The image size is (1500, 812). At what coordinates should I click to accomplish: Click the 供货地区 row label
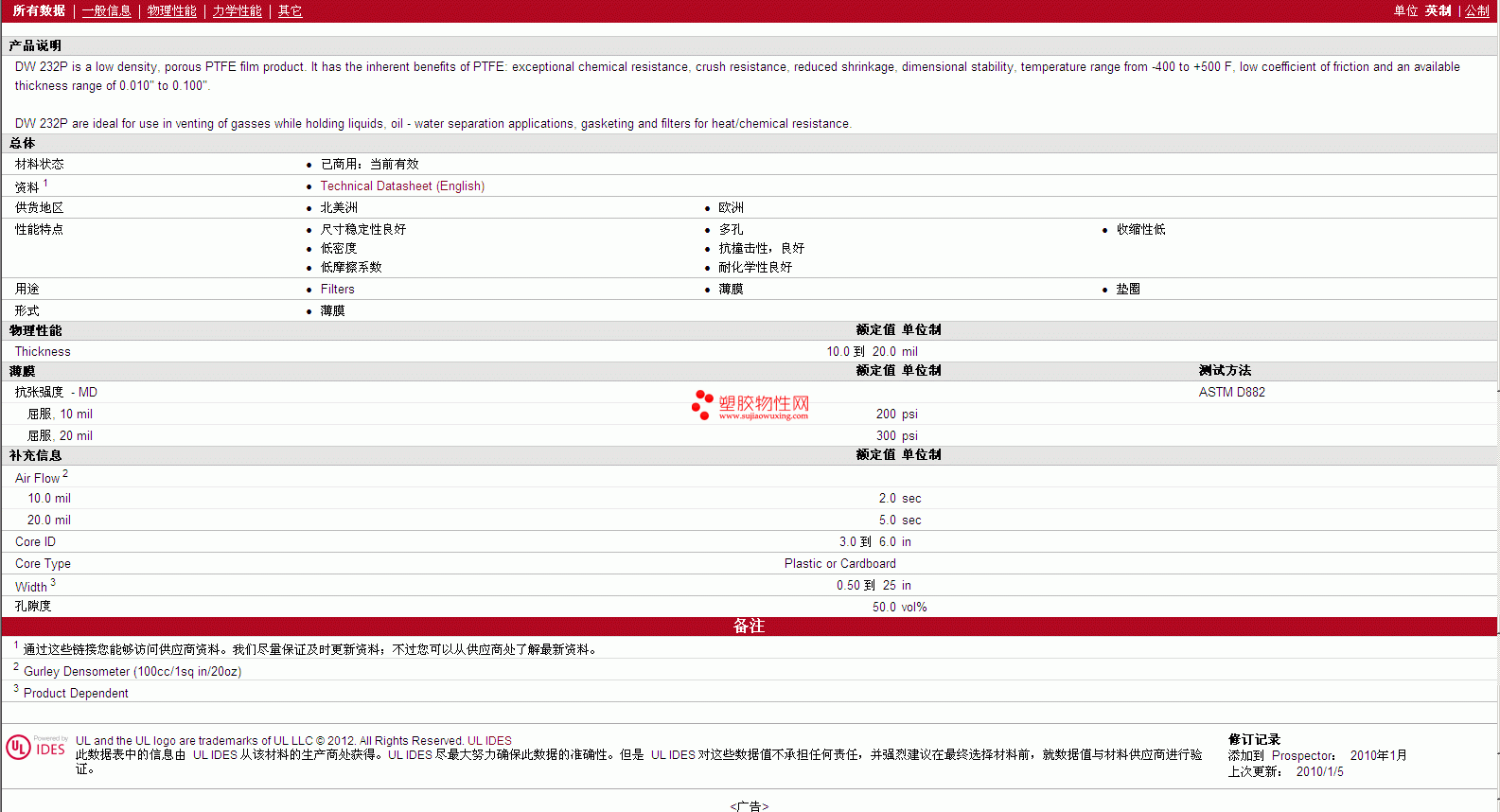point(39,208)
